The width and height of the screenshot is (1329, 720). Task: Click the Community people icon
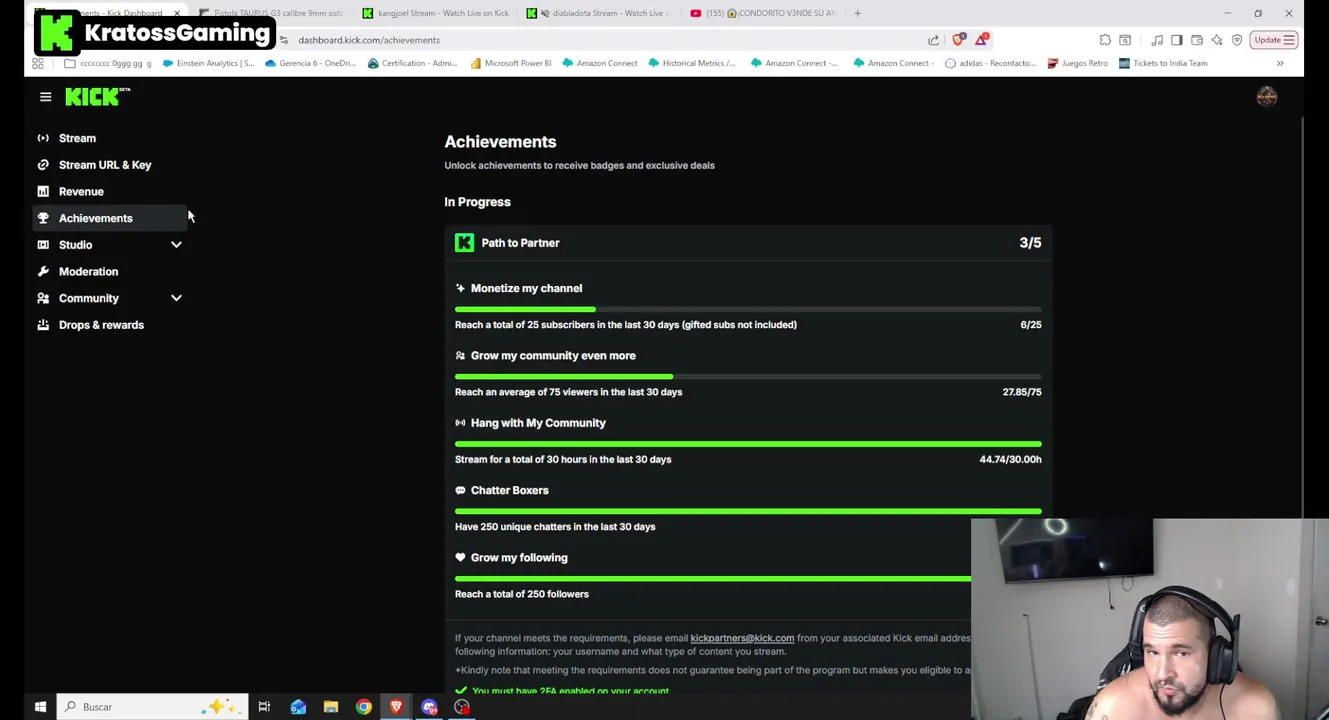(43, 298)
